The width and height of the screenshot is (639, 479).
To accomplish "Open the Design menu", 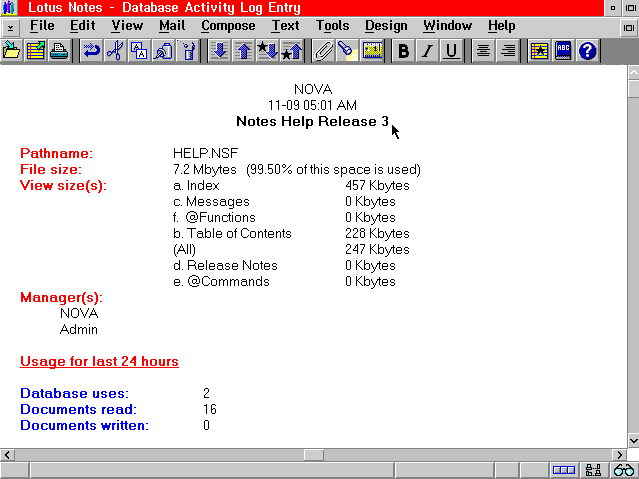I will [x=386, y=26].
